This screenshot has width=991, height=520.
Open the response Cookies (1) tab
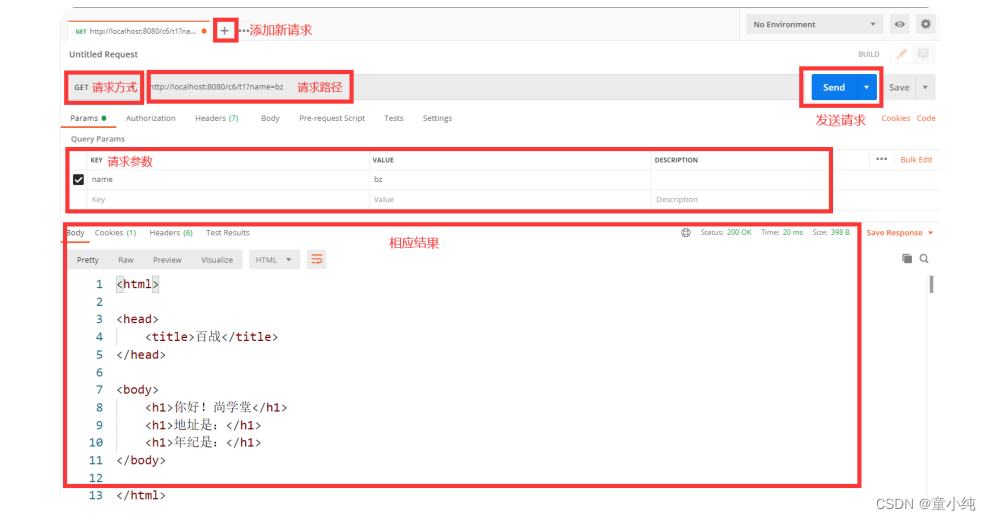115,233
